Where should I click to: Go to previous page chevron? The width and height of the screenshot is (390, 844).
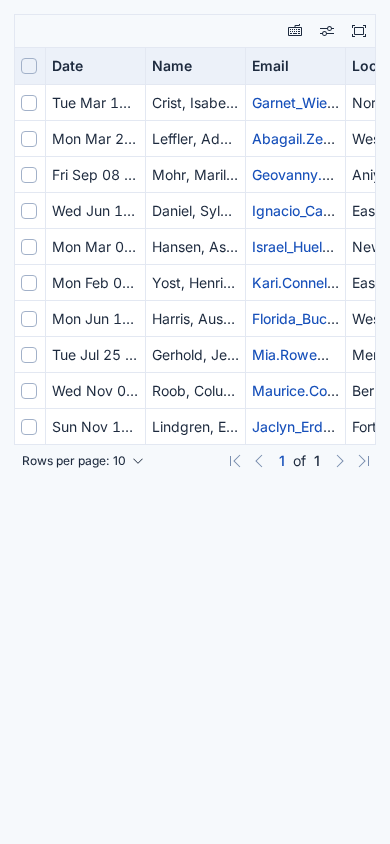(259, 461)
